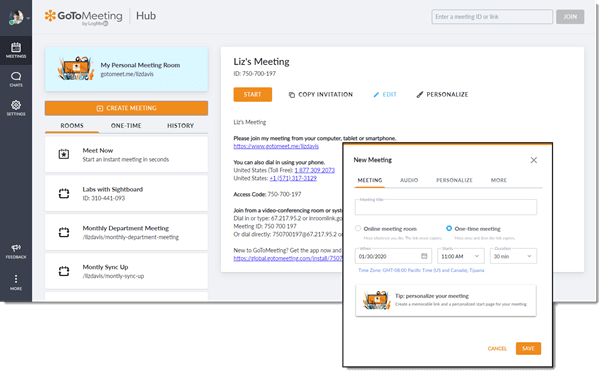This screenshot has height=371, width=600.
Task: Select the Labs with Sightboard room
Action: 126,194
